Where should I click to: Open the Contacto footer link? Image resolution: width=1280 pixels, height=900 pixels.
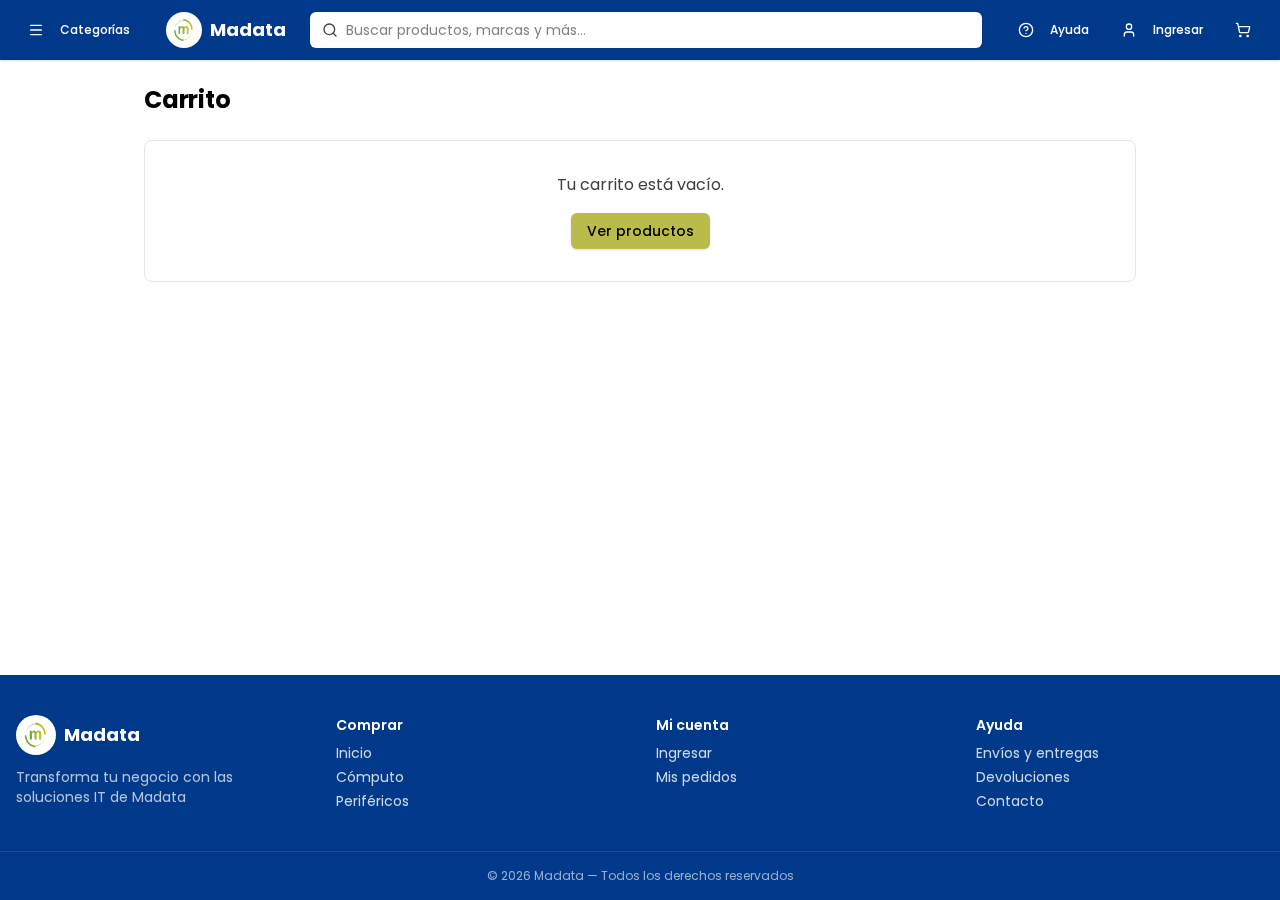[x=1010, y=801]
